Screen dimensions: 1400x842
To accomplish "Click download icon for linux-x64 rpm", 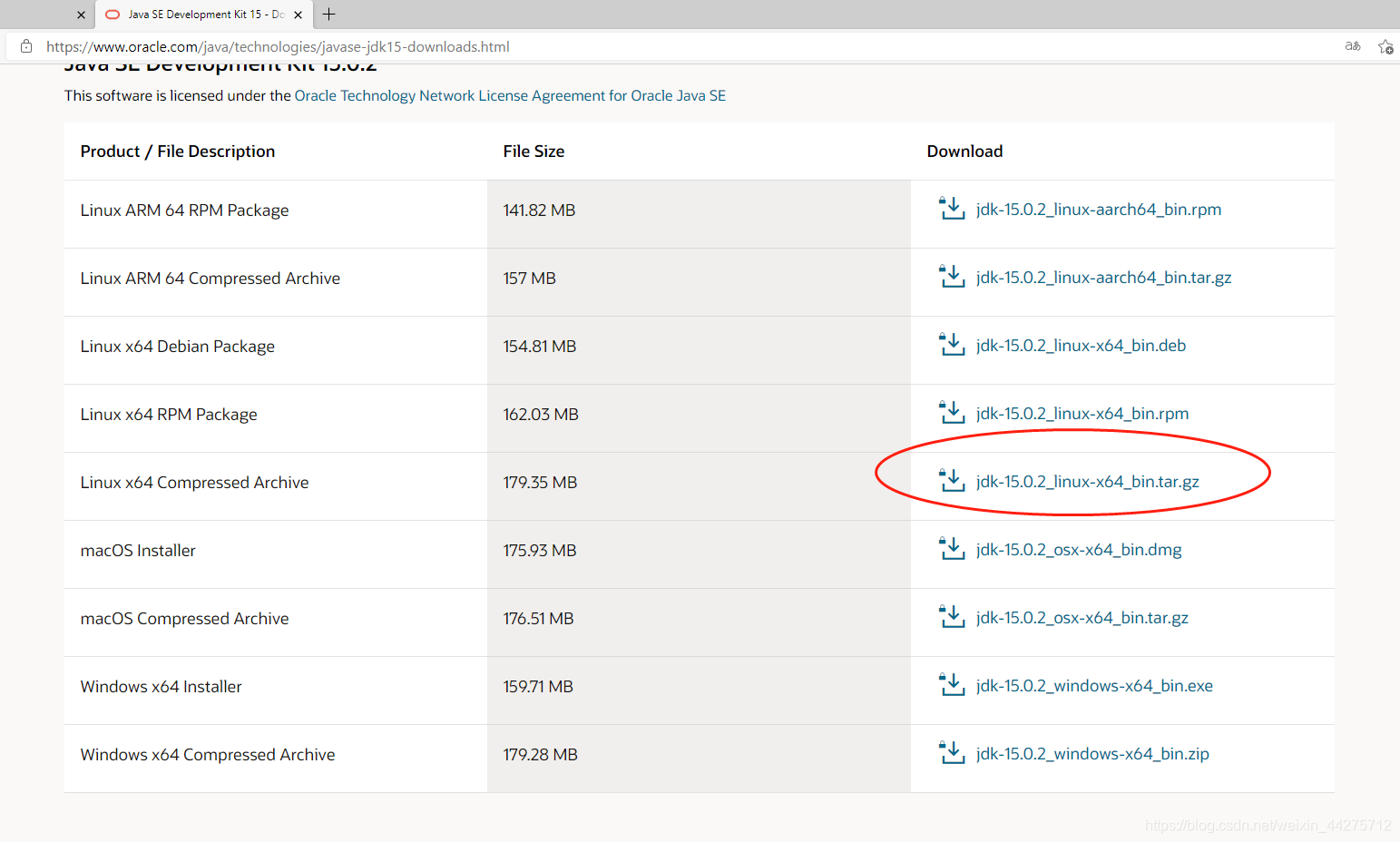I will (952, 413).
